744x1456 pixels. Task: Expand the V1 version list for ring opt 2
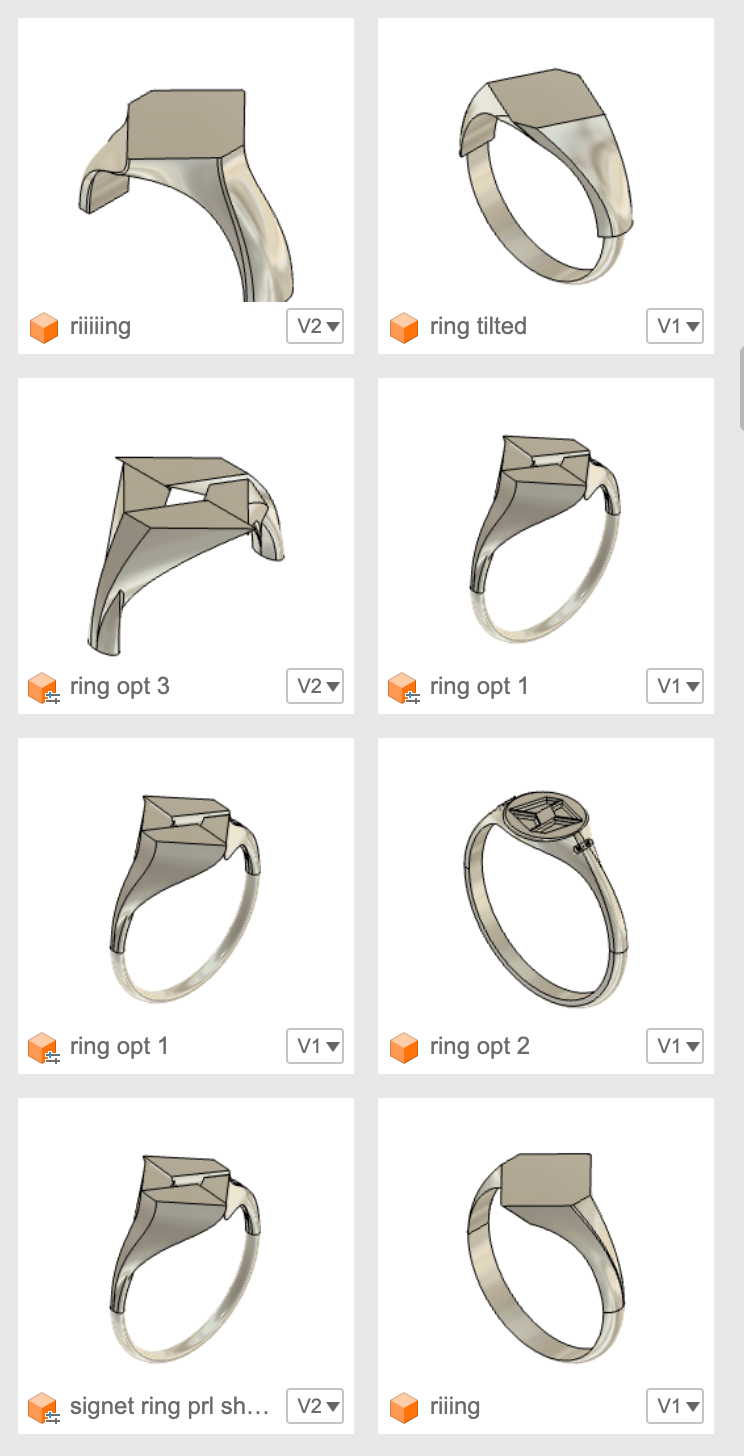click(x=675, y=1046)
